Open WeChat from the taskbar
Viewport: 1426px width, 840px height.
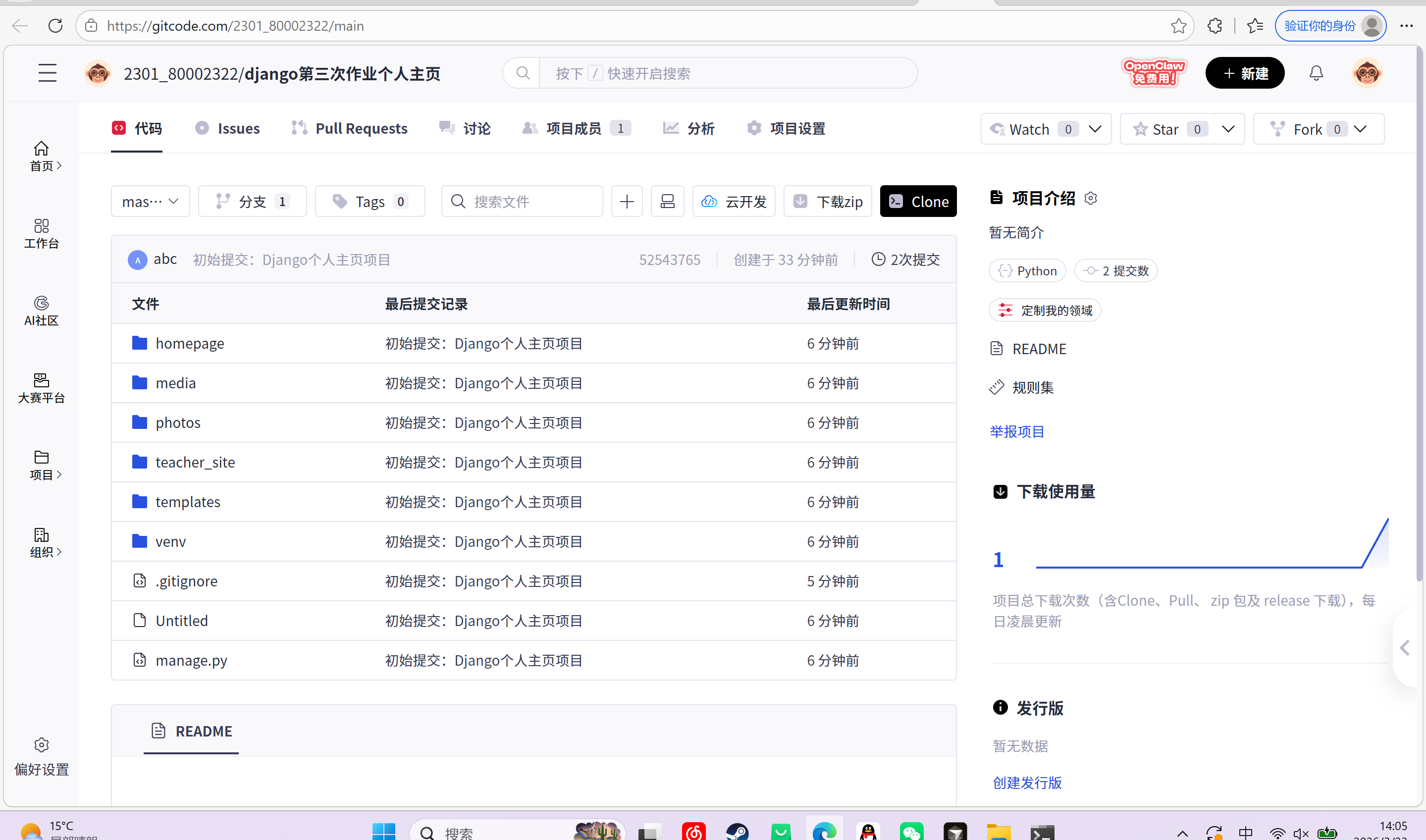click(911, 831)
